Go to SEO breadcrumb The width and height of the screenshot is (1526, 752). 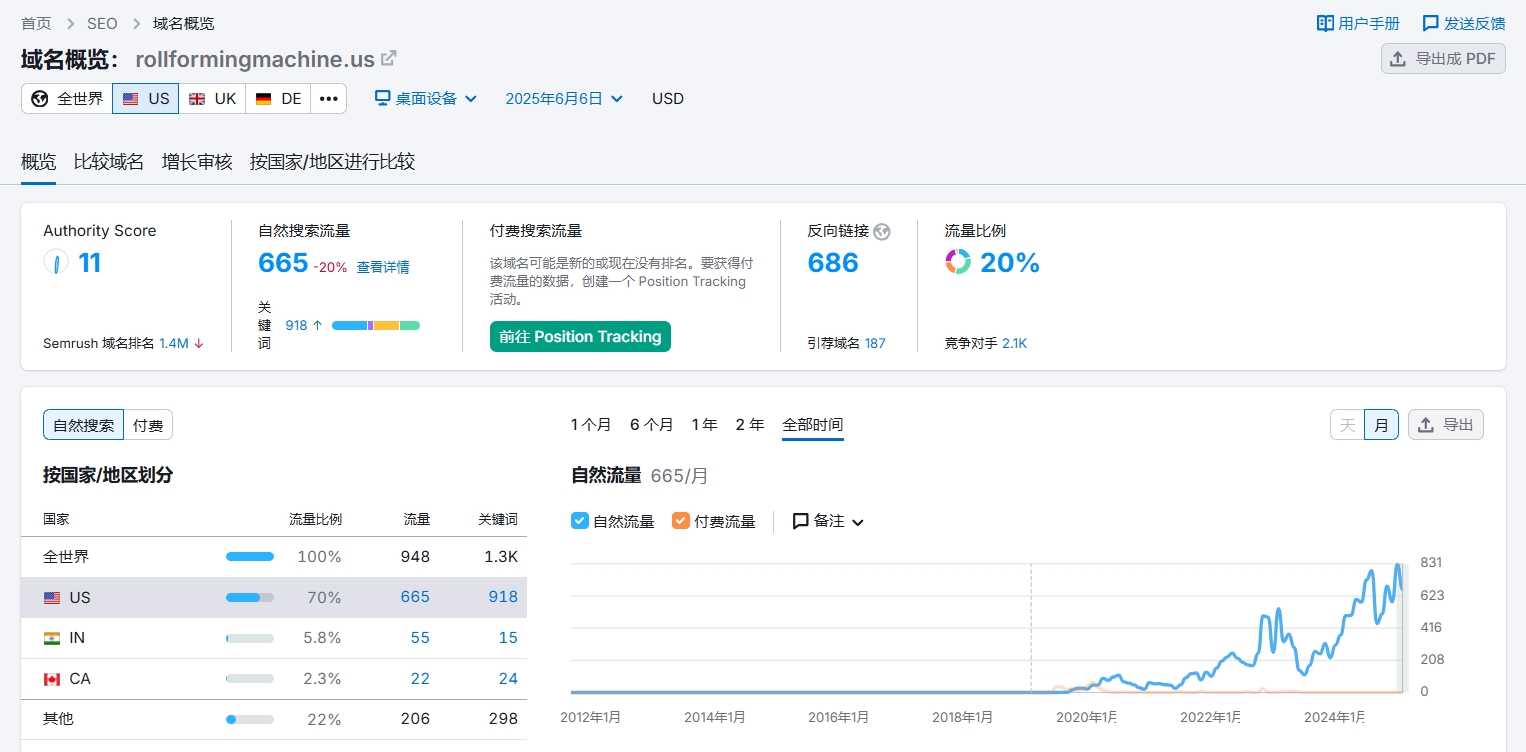(102, 23)
